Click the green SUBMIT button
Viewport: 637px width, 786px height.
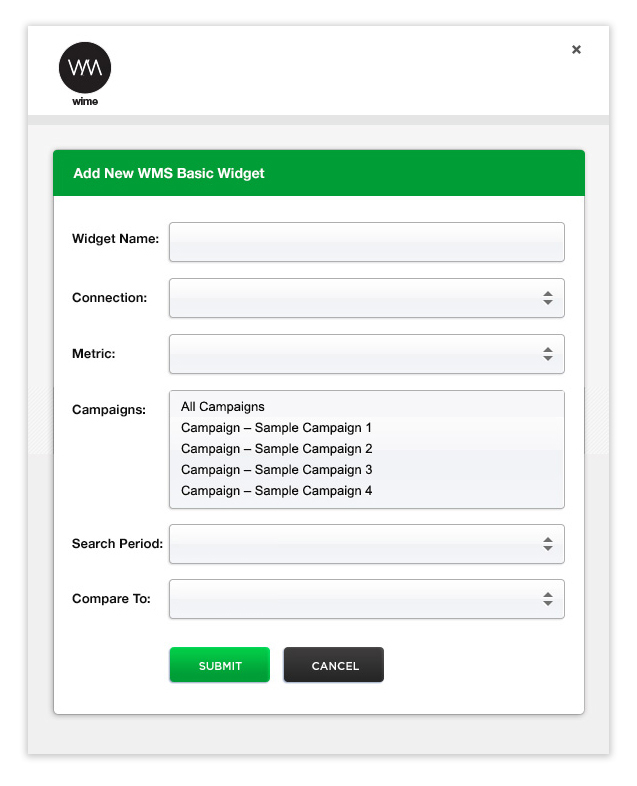220,665
